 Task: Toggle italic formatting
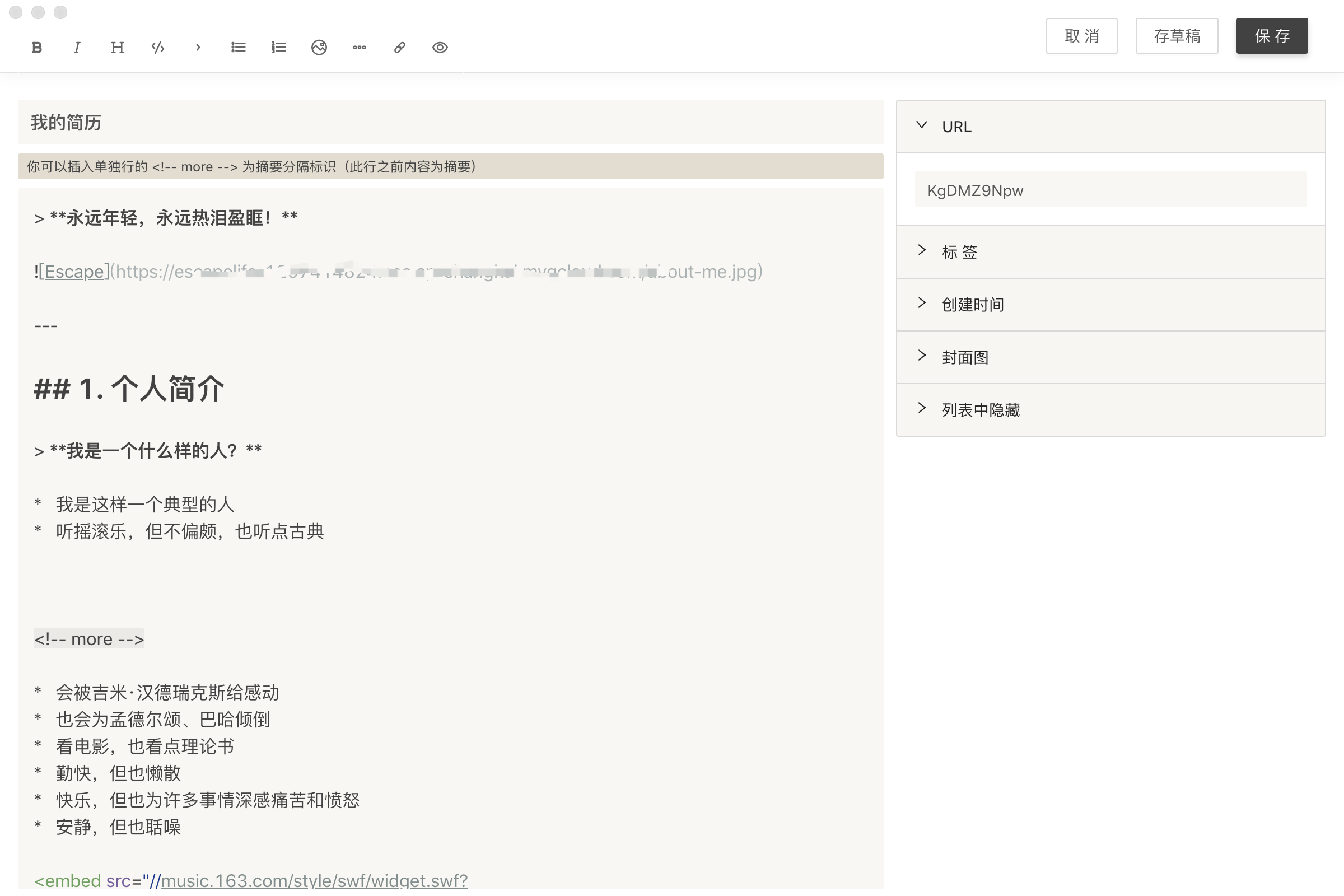(77, 48)
